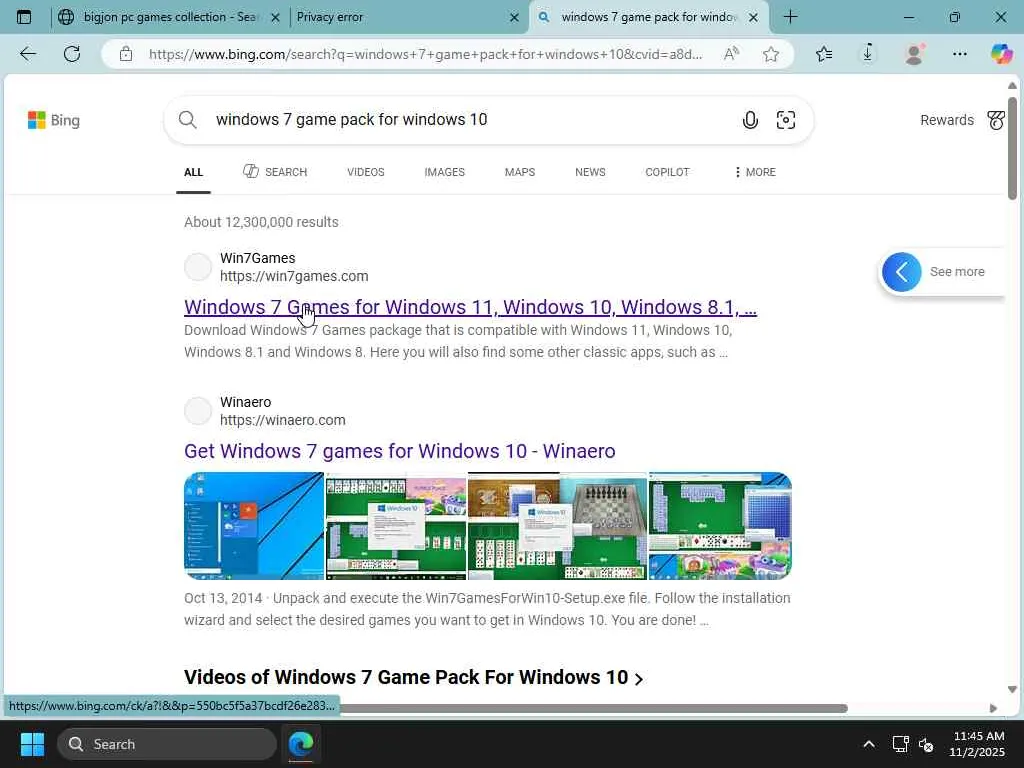1024x768 pixels.
Task: Open the tab actions menu icon
Action: (x=24, y=17)
